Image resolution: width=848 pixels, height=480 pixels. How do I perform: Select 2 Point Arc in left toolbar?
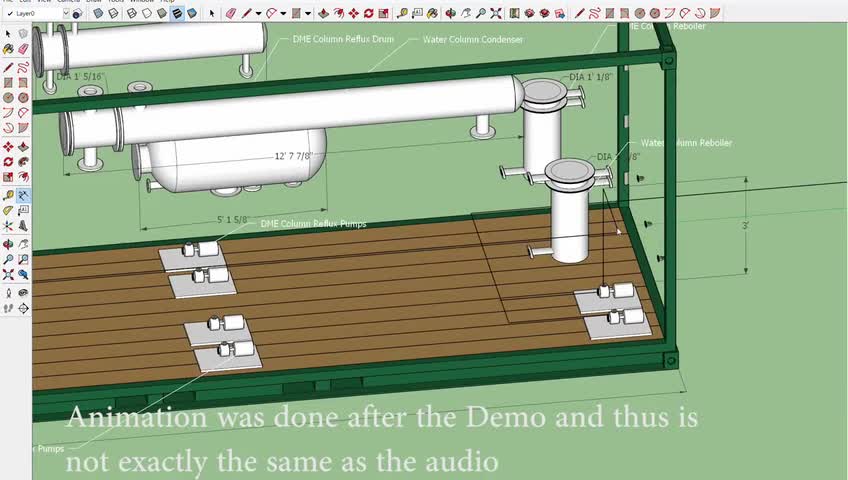click(23, 113)
